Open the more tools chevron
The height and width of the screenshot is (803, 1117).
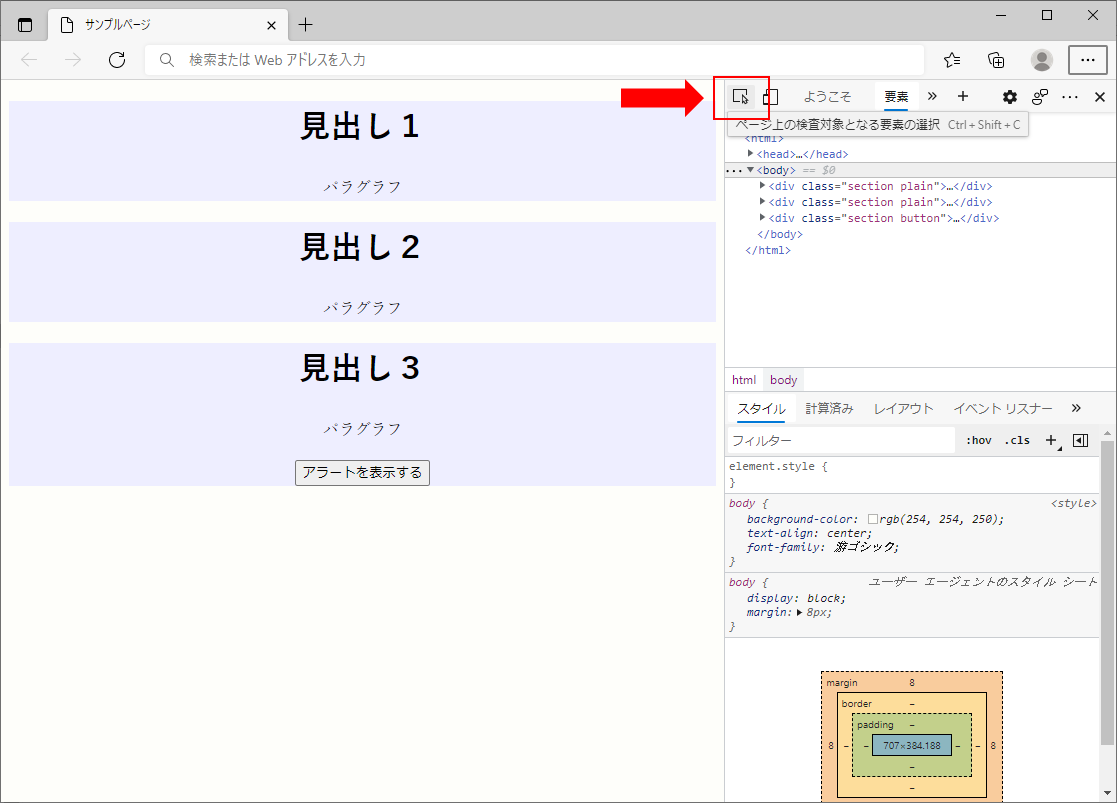pos(931,96)
